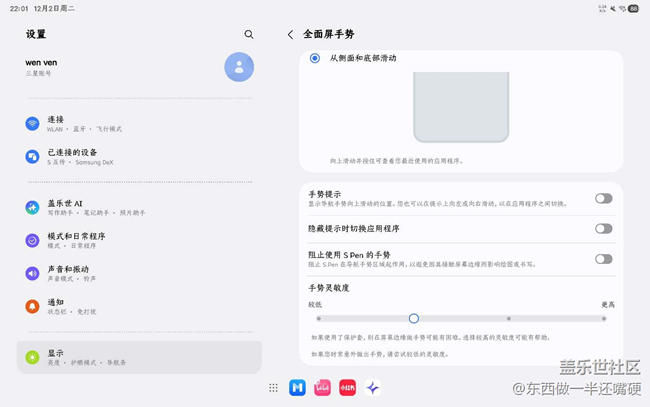This screenshot has height=407, width=650.
Task: Tap the swipe gesture preview illustration
Action: (461, 106)
